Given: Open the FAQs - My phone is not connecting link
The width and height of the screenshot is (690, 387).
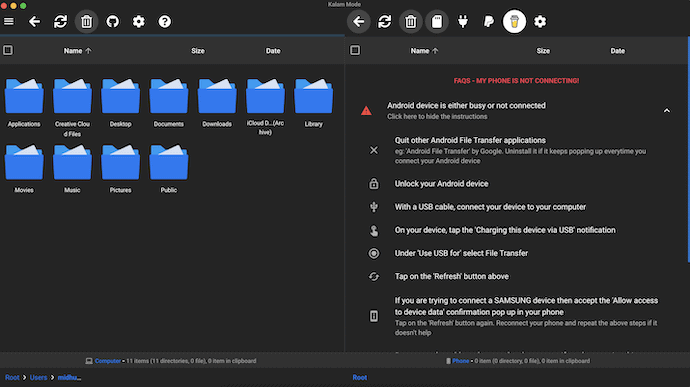Looking at the screenshot, I should click(x=516, y=81).
